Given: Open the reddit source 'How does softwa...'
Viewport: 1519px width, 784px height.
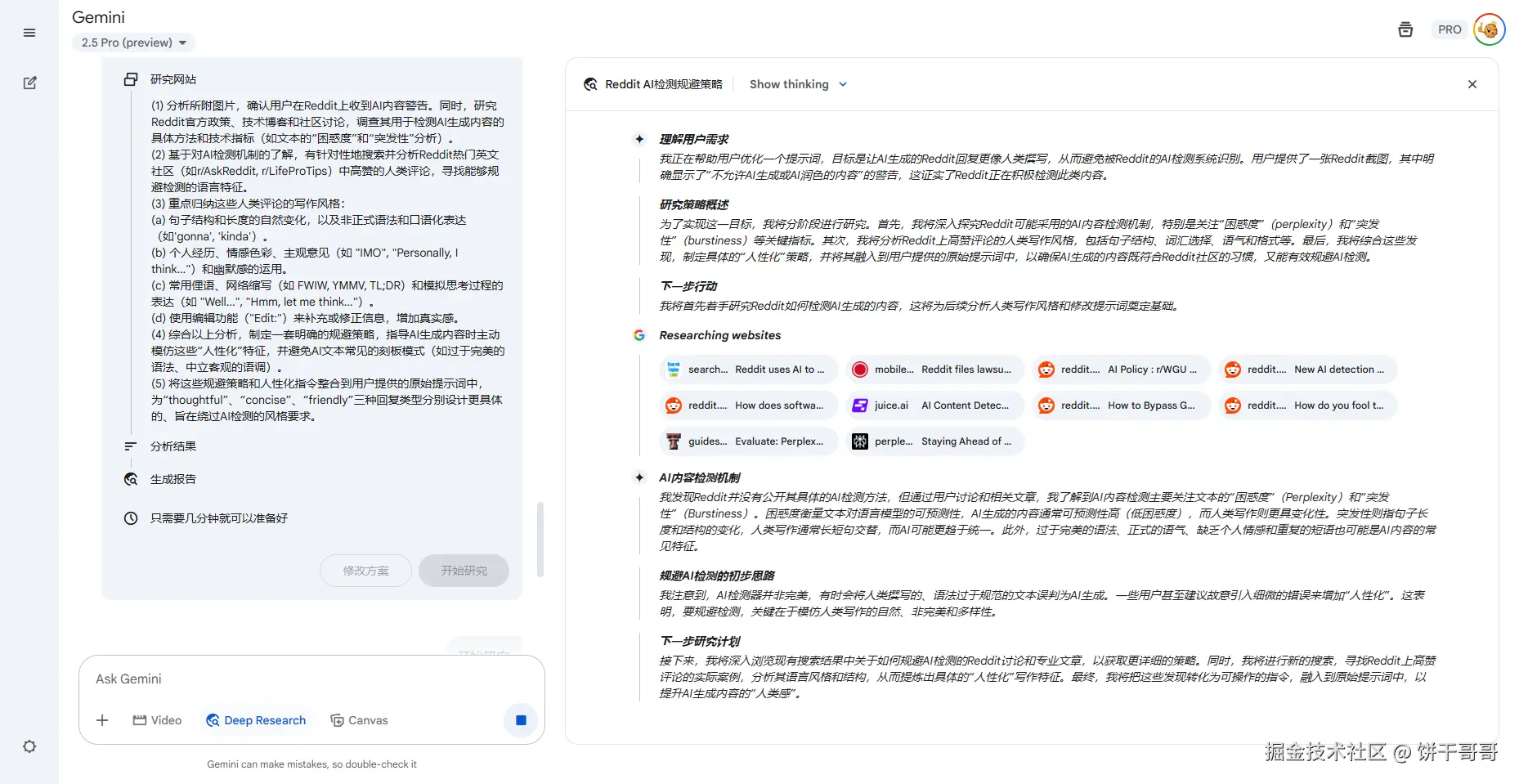Looking at the screenshot, I should click(x=748, y=405).
